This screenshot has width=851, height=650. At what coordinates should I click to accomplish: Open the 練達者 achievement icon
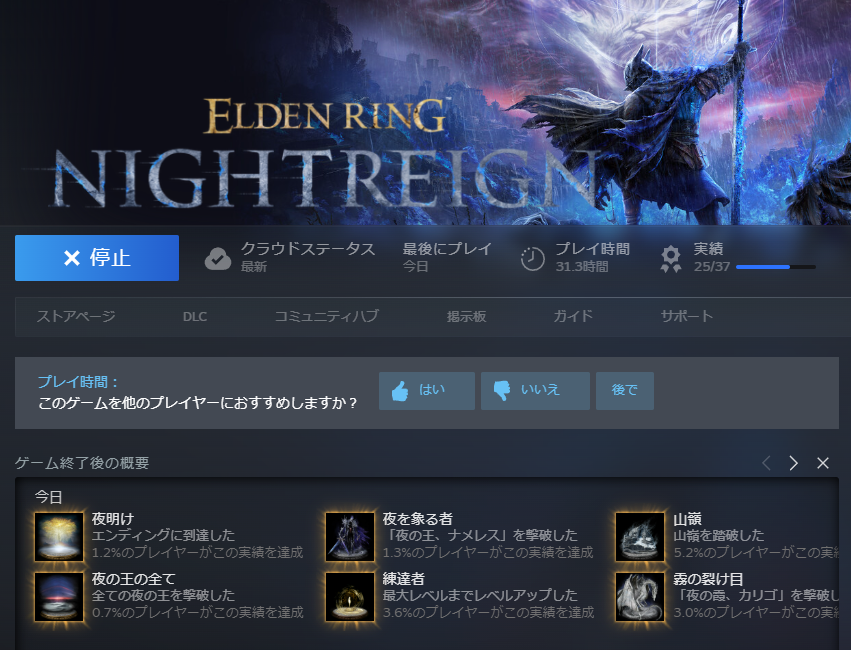click(350, 596)
